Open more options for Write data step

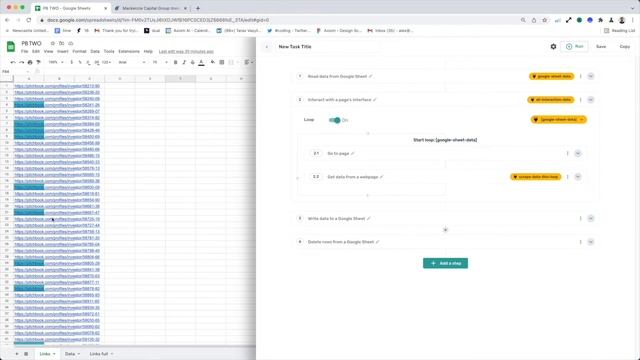[580, 218]
